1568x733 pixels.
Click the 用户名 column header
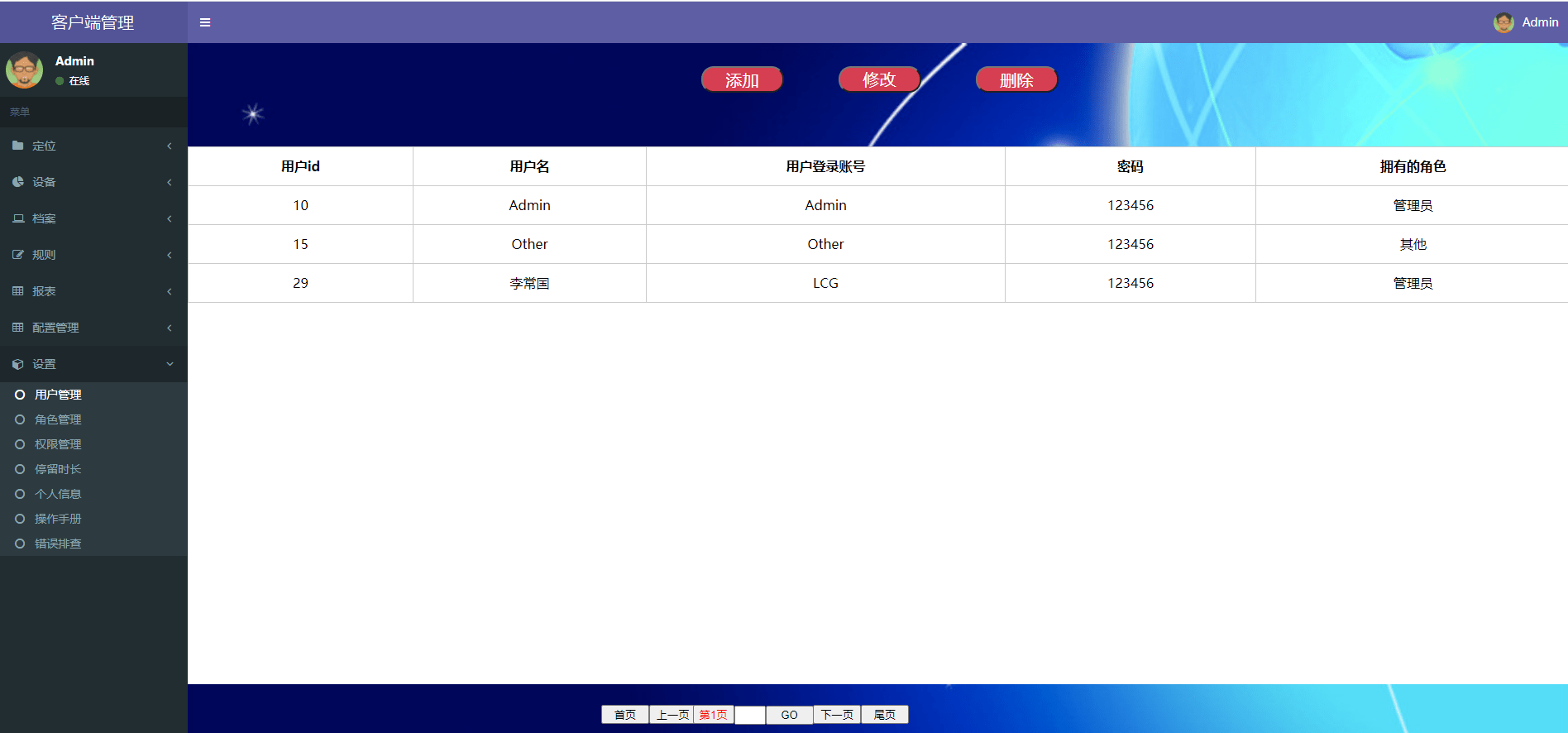pyautogui.click(x=529, y=166)
